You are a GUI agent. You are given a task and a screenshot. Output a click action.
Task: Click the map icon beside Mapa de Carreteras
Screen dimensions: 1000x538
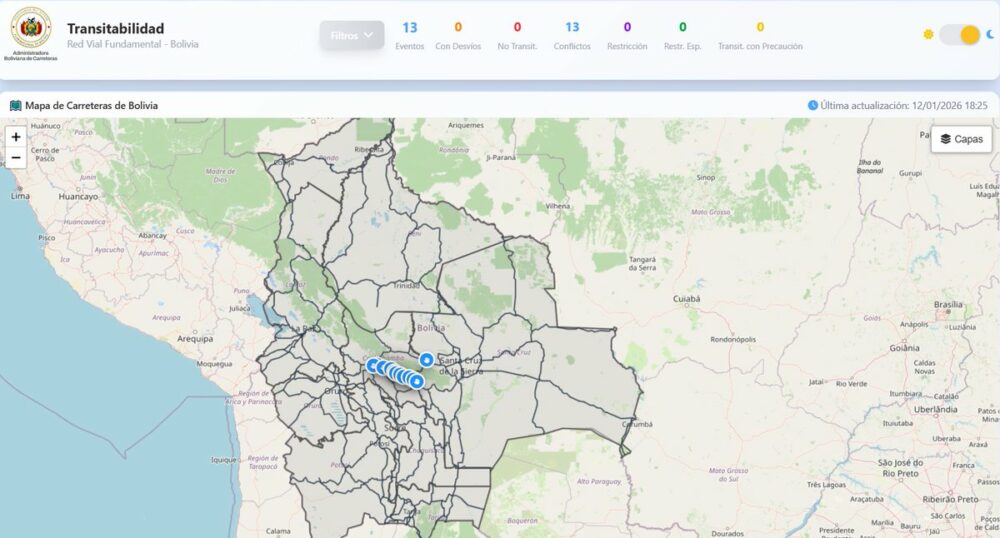pyautogui.click(x=15, y=105)
